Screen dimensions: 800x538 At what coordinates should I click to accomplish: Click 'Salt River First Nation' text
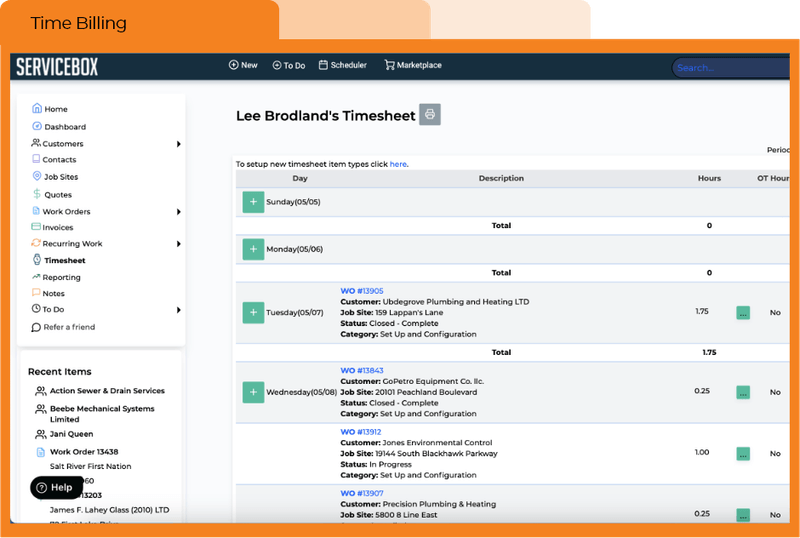click(90, 466)
